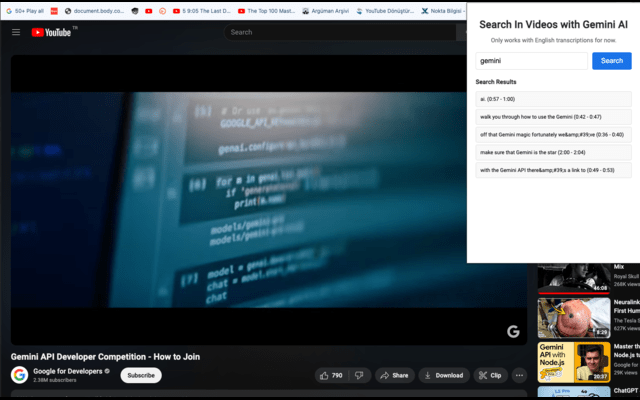Open result 'walk you through how to use the Gemini'
This screenshot has width=640, height=400.
click(x=553, y=117)
